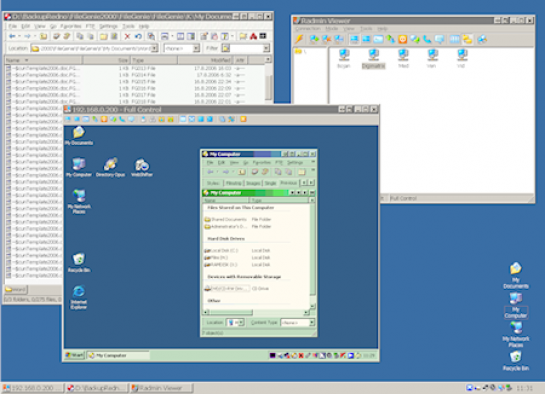Screen dimensions: 545x394
Task: Open the <None> dropdown in FileGenie location bar
Action: [x=196, y=48]
